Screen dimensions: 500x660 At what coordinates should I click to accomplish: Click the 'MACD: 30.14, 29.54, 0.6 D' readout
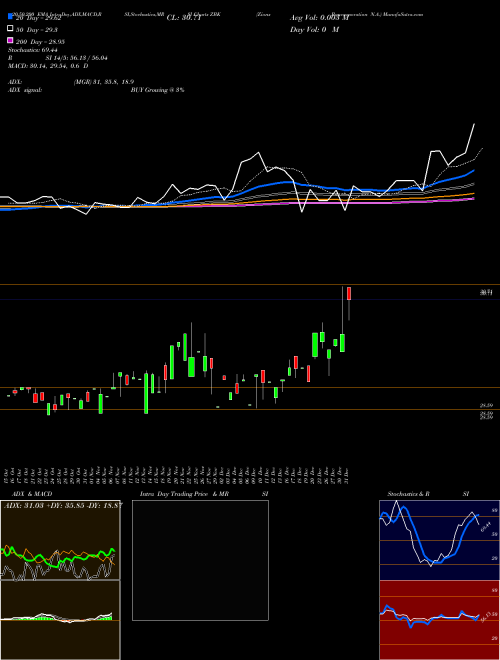pyautogui.click(x=48, y=66)
